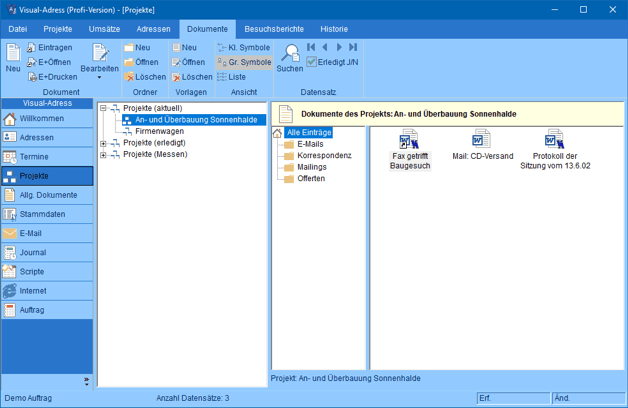Create new document with large Neu icon
This screenshot has height=408, width=628.
coord(13,58)
